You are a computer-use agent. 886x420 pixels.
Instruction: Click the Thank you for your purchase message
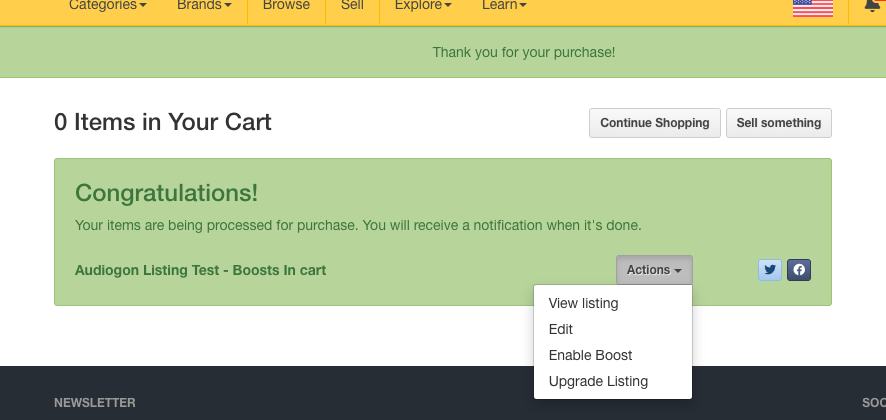point(524,53)
